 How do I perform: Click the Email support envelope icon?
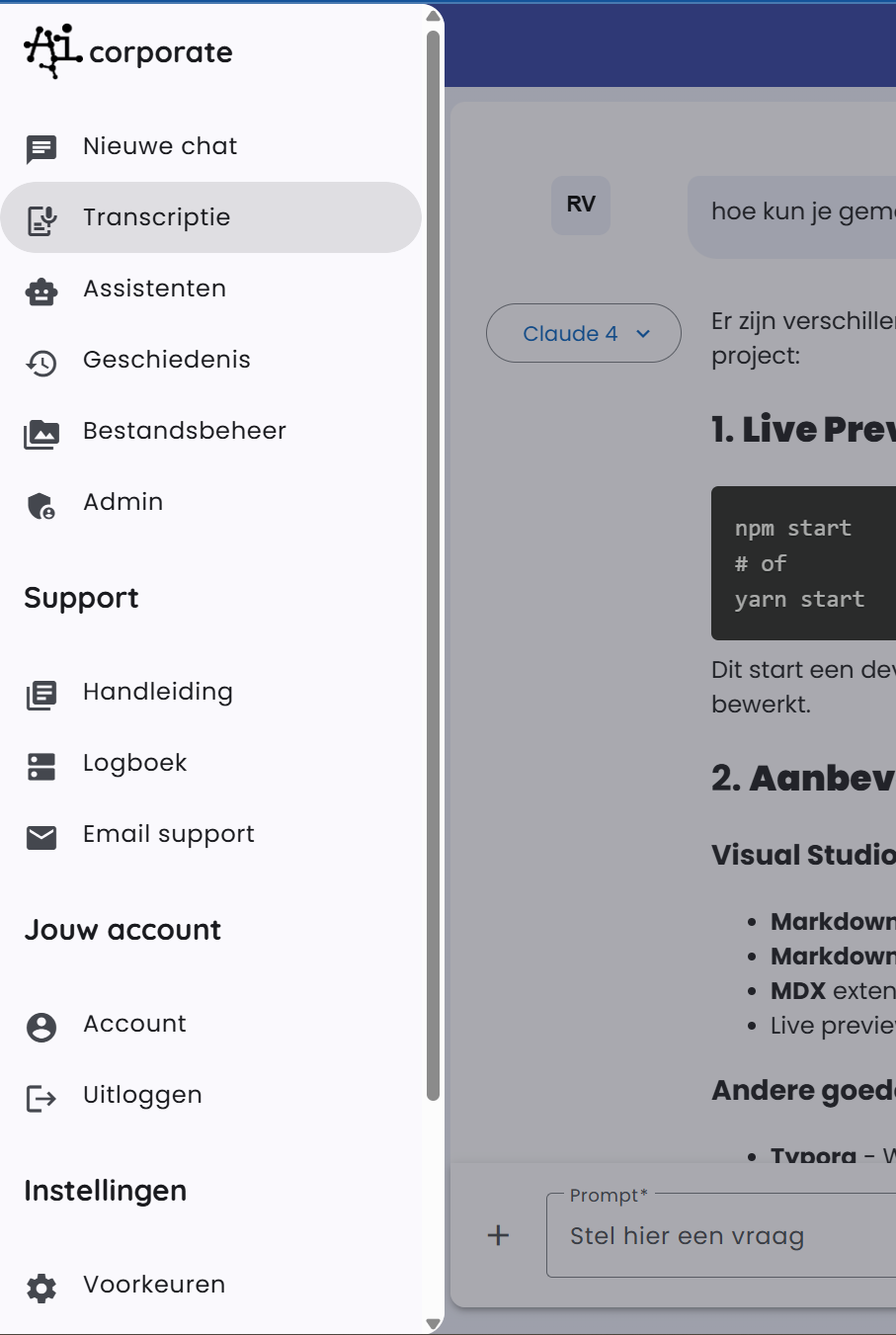click(x=41, y=837)
